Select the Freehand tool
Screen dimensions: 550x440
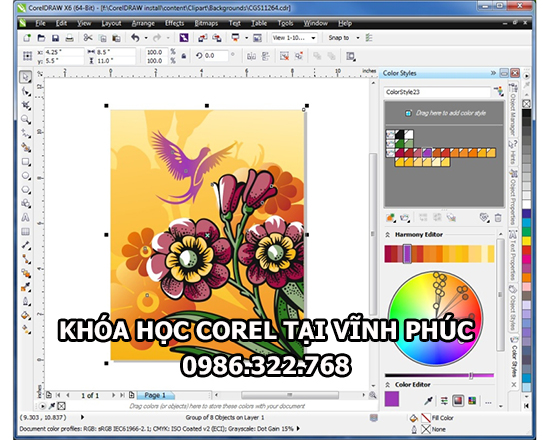pos(26,134)
